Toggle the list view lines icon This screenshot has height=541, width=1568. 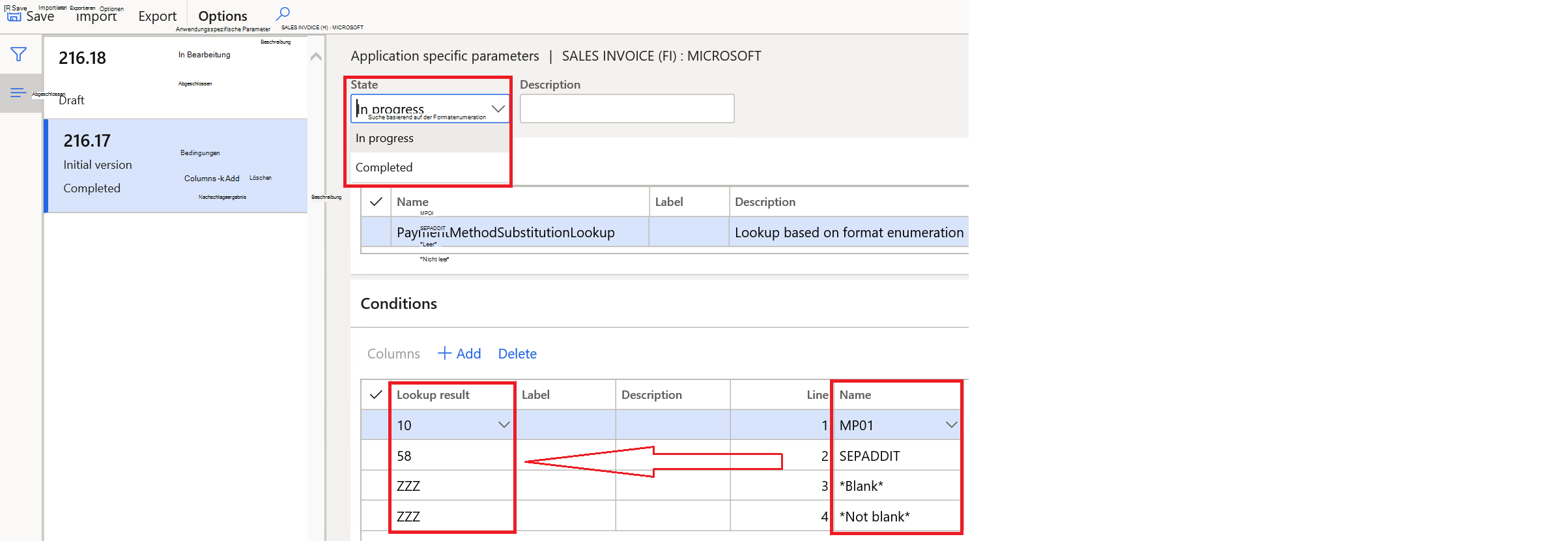[x=18, y=93]
